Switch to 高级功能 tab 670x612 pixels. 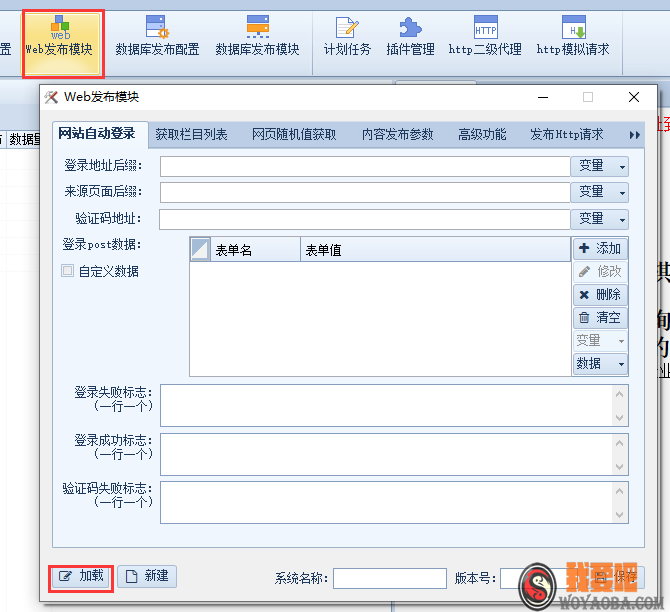tap(482, 135)
